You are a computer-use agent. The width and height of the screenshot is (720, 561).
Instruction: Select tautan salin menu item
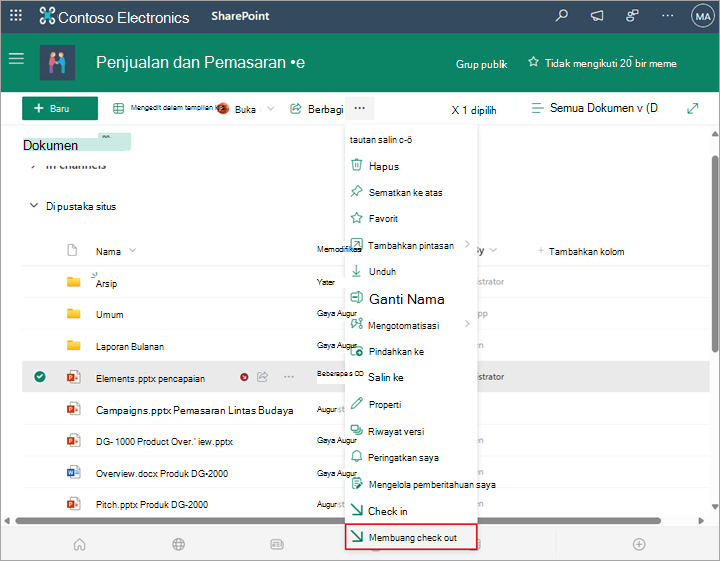pos(411,140)
